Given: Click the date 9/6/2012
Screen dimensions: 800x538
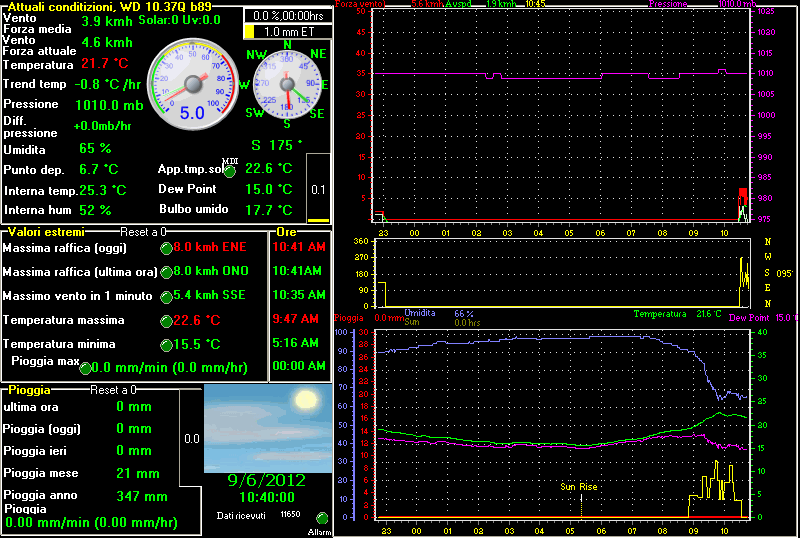Looking at the screenshot, I should pos(266,480).
